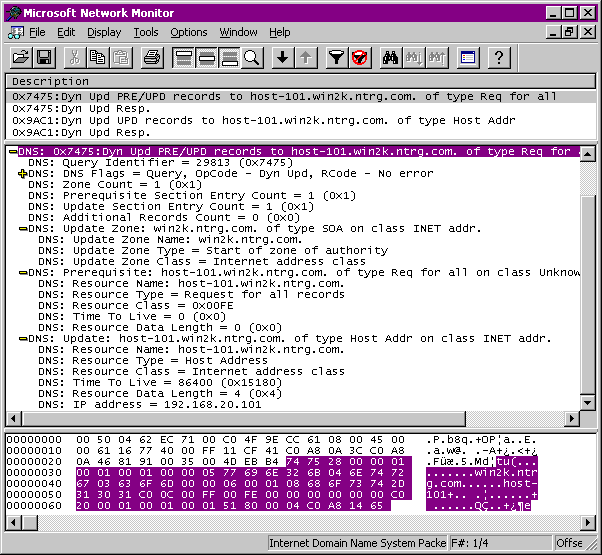Click the Print toolbar icon
602x555 pixels.
tap(151, 58)
